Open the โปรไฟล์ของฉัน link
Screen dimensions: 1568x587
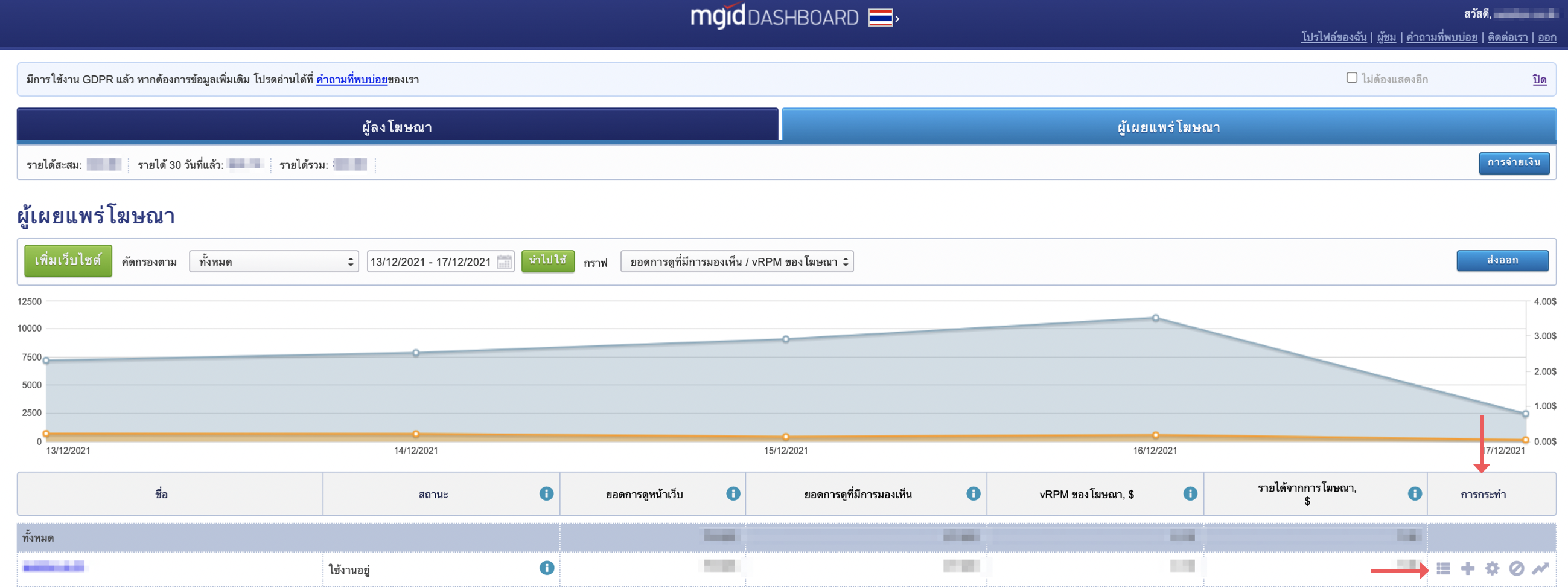tap(1334, 37)
